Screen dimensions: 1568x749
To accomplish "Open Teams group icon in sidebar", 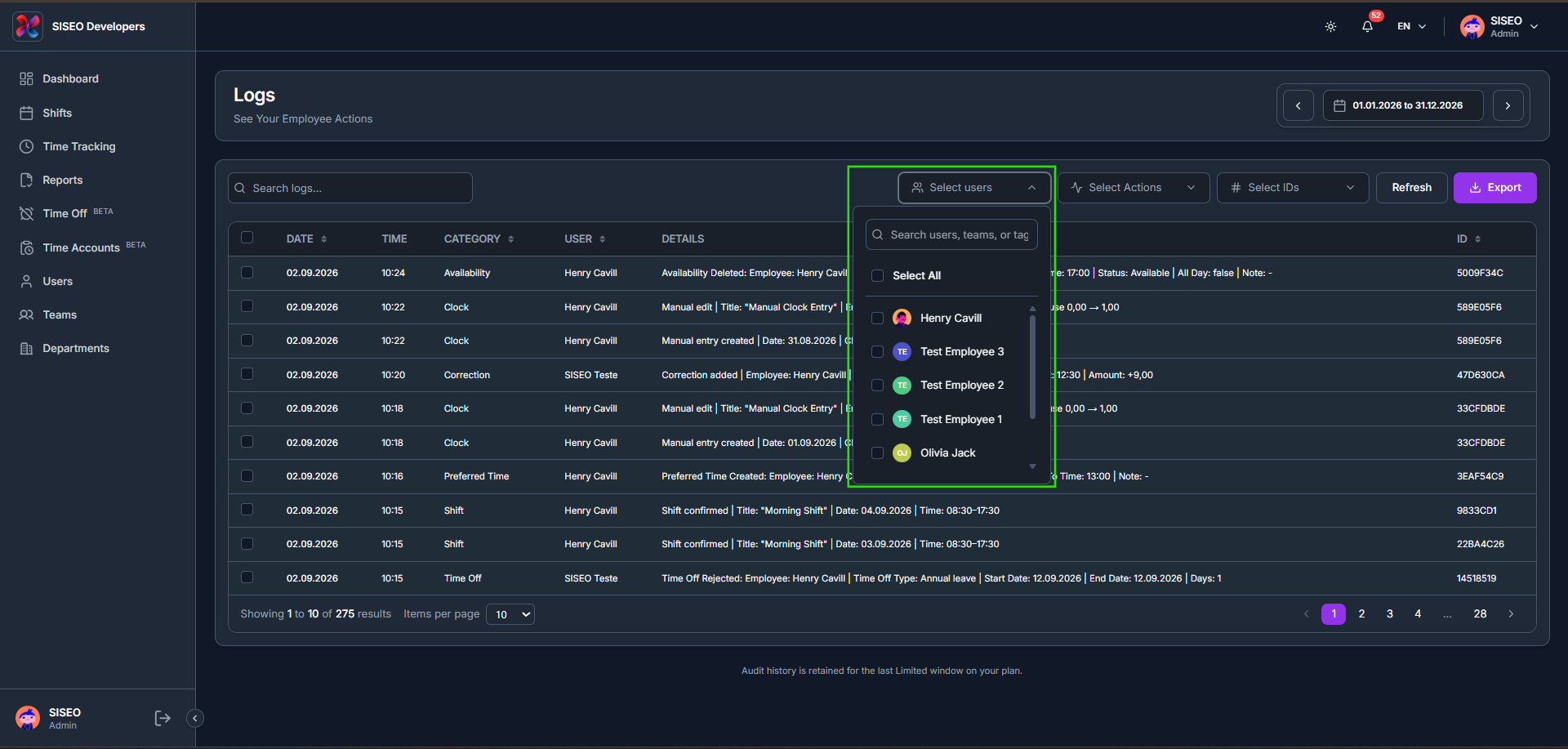I will 26,314.
